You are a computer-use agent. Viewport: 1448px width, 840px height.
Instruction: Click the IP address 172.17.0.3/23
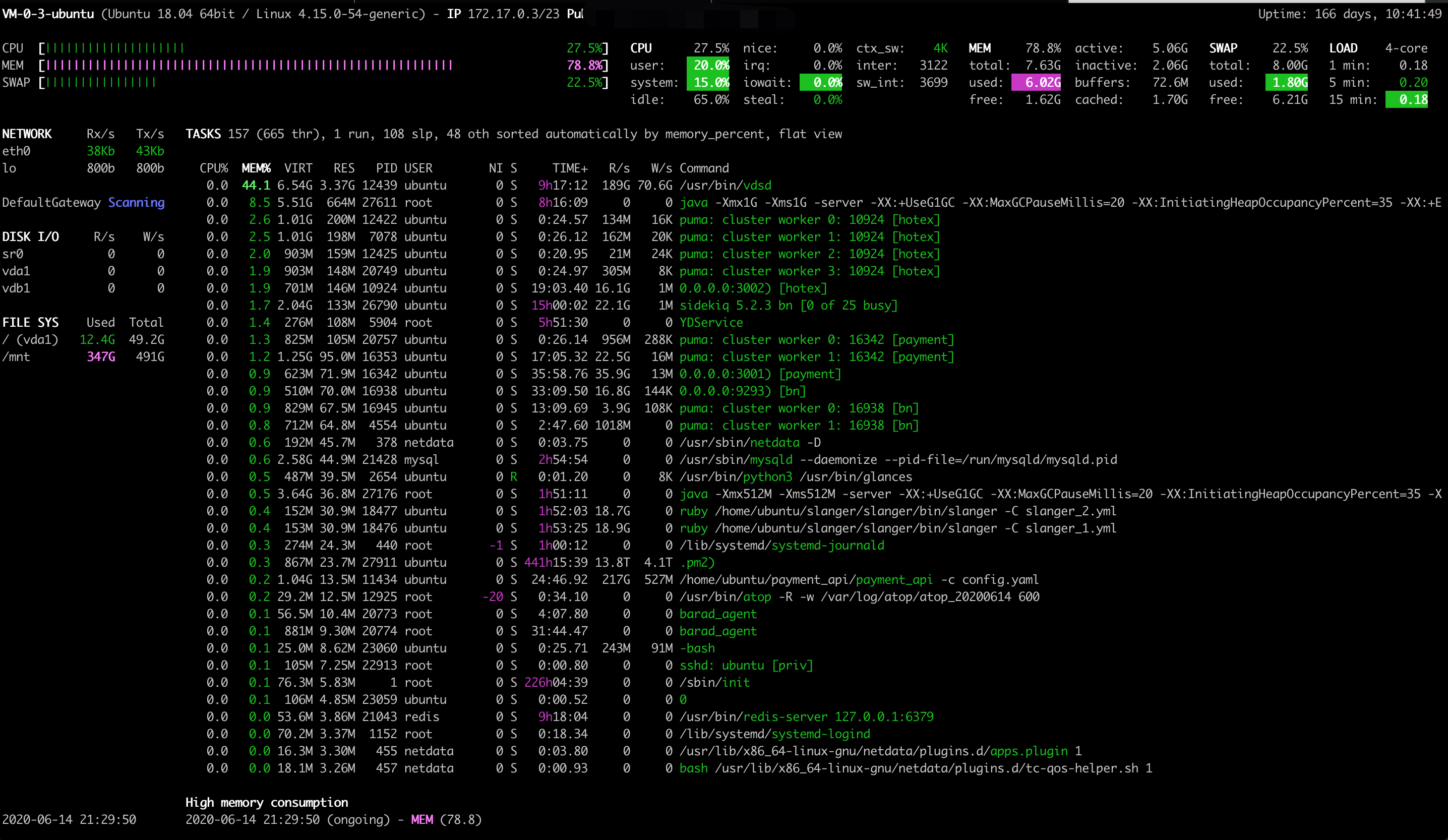click(x=513, y=14)
